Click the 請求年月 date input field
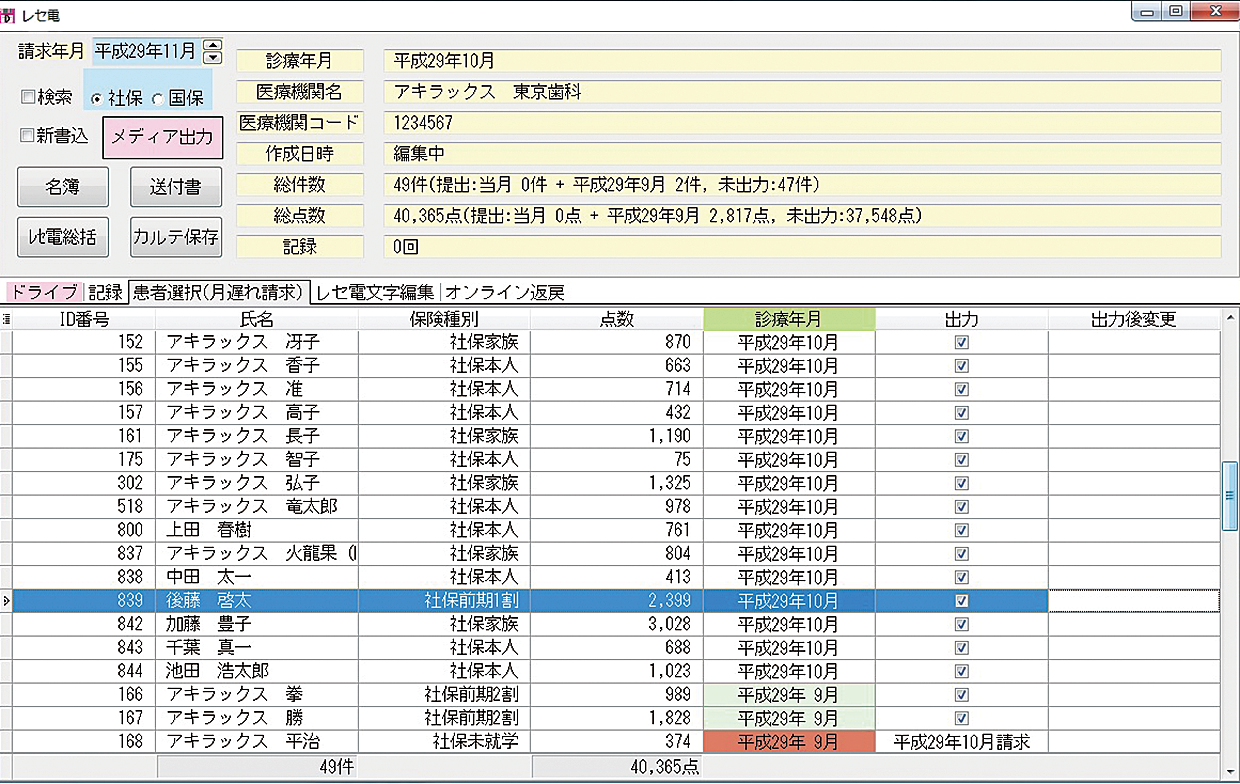1240x784 pixels. pos(145,51)
